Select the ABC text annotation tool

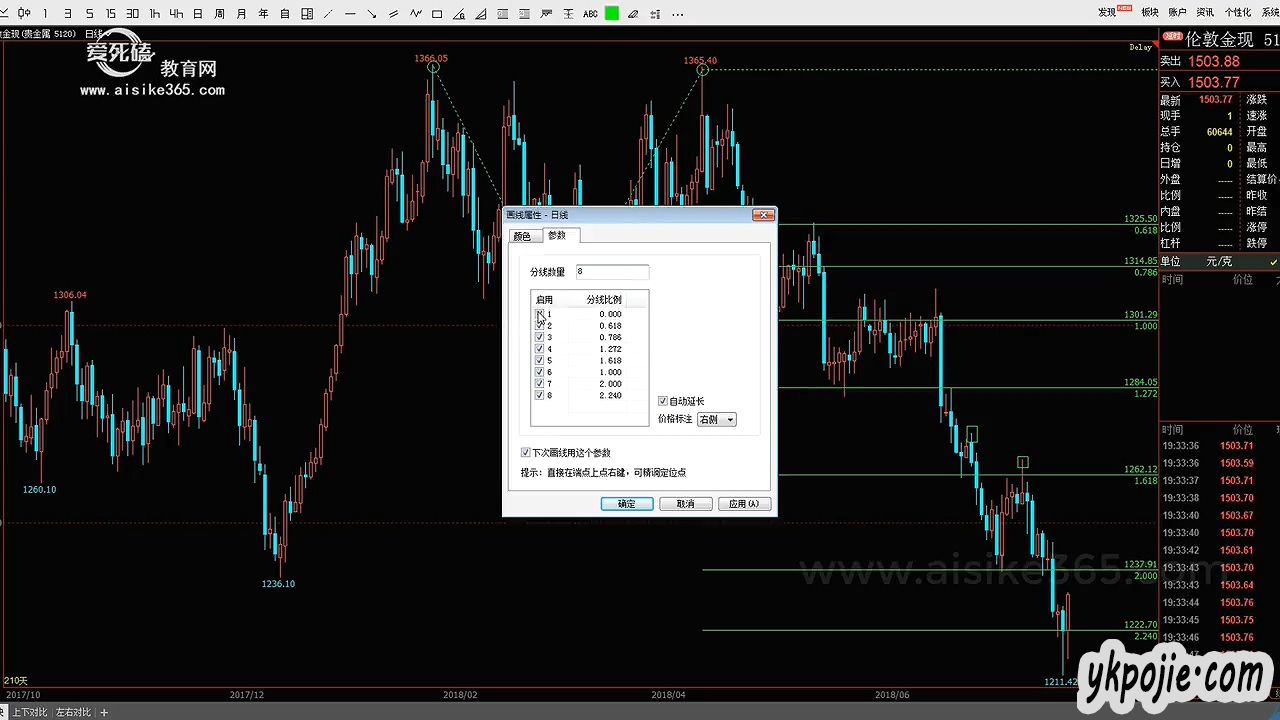click(590, 13)
